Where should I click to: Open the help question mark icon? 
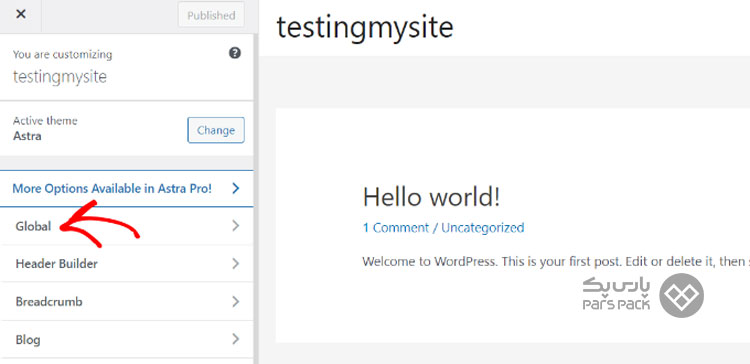(234, 53)
